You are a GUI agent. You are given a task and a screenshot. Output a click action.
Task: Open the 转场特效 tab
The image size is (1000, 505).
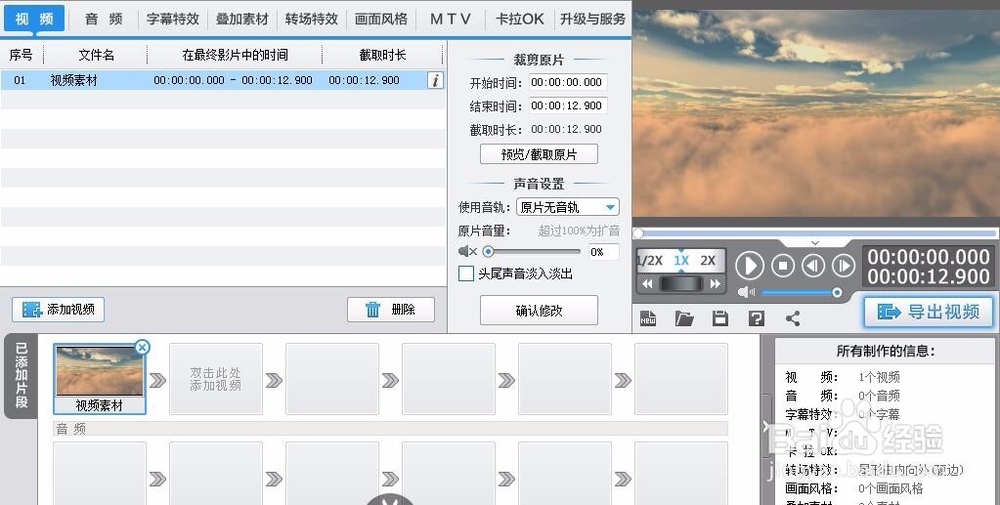(x=311, y=19)
